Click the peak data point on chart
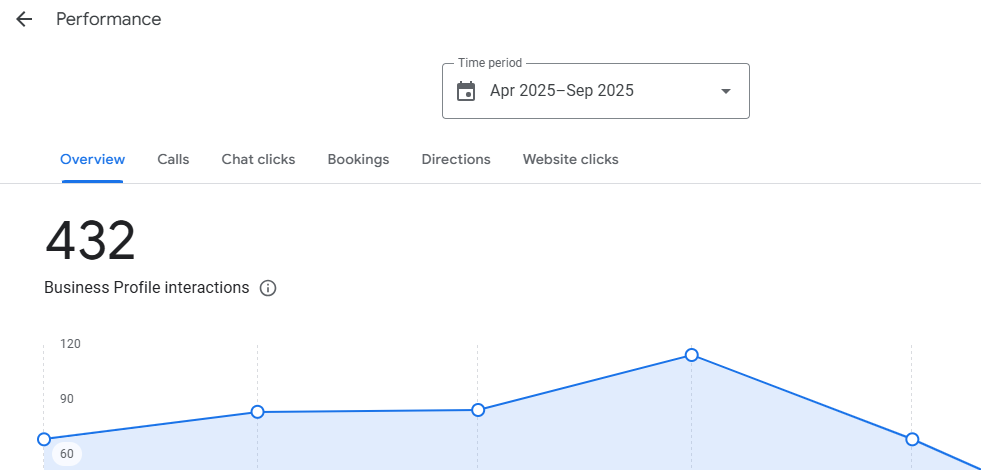Screen dimensions: 981x470 (x=691, y=355)
